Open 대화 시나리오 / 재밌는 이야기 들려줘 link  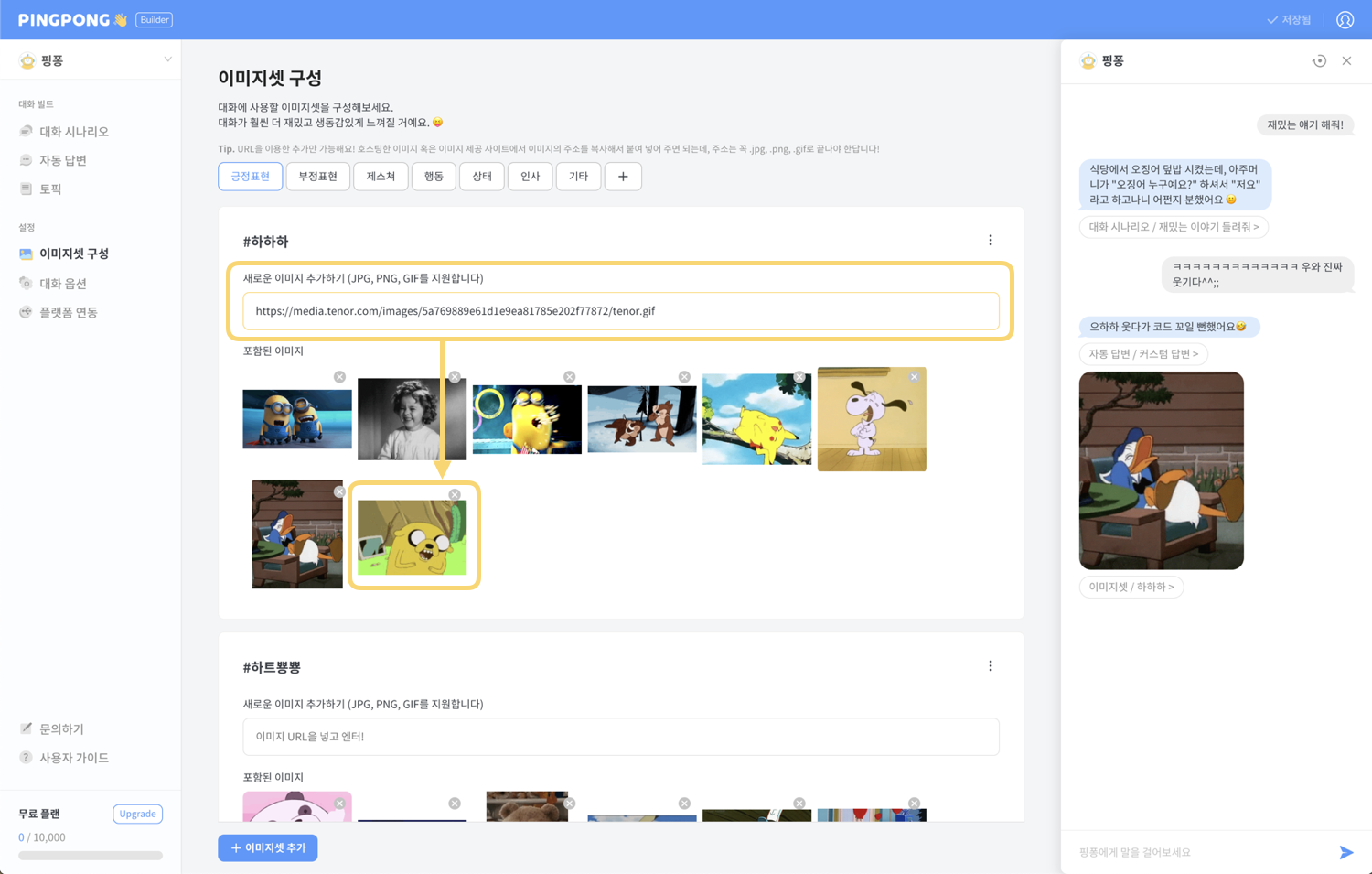click(x=1174, y=227)
